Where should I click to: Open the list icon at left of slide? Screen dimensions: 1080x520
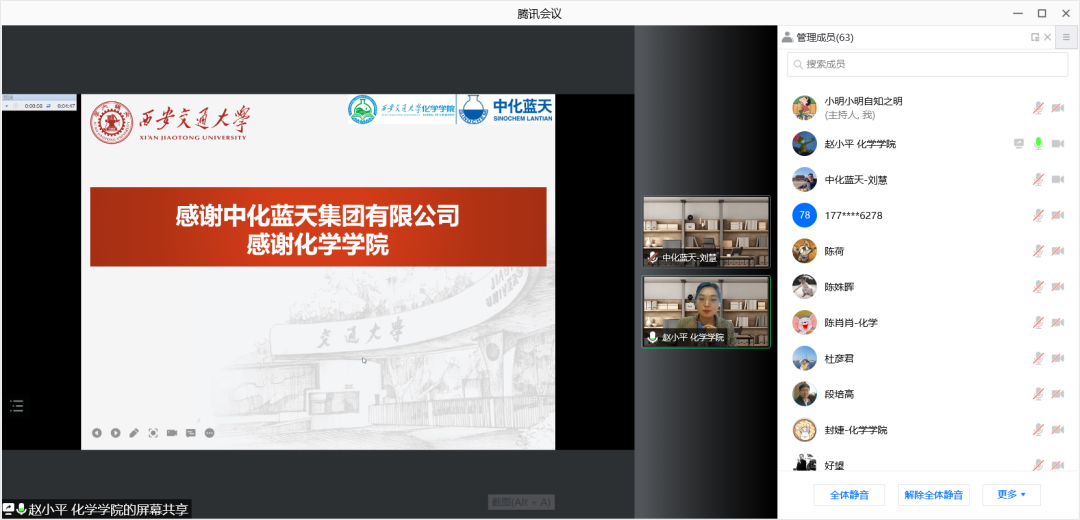click(16, 405)
